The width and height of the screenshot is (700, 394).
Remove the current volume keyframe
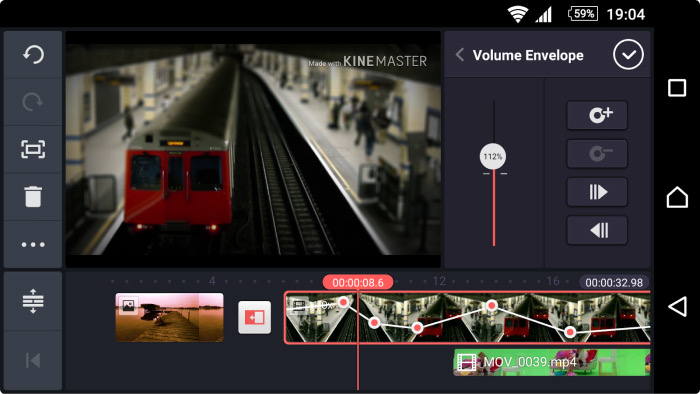point(597,154)
